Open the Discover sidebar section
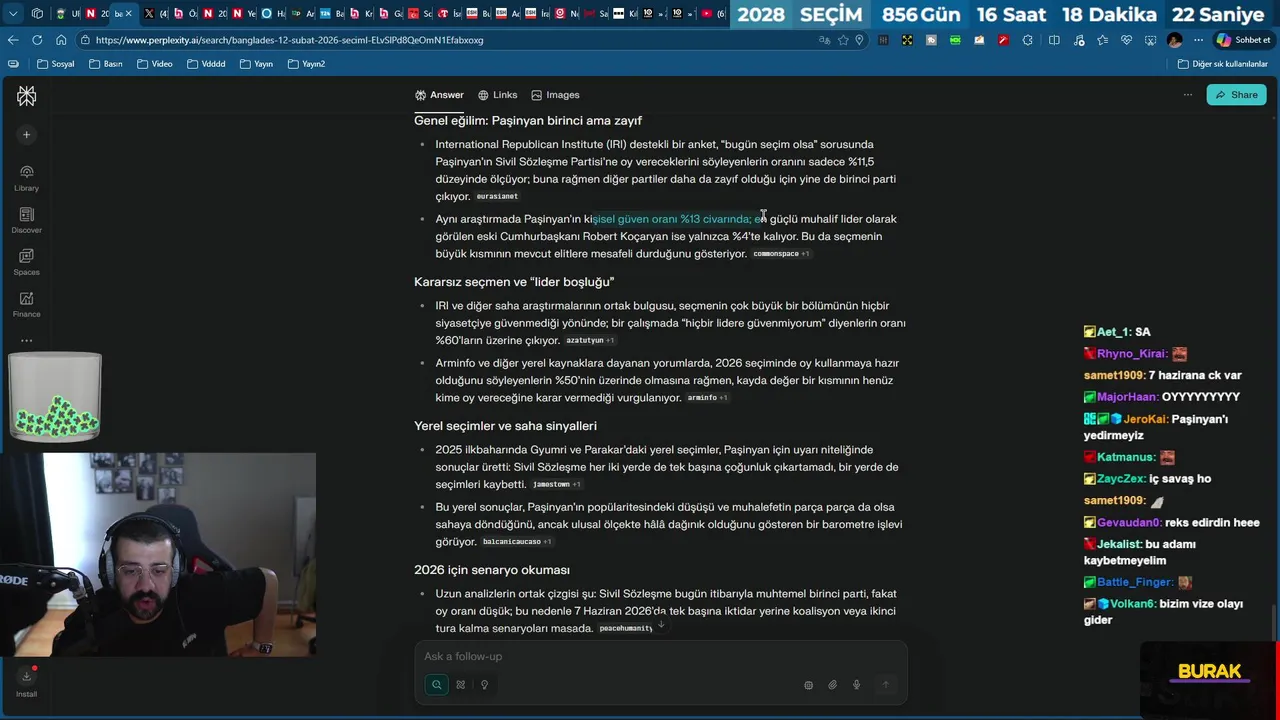Screen dimensions: 1280x720 26,220
